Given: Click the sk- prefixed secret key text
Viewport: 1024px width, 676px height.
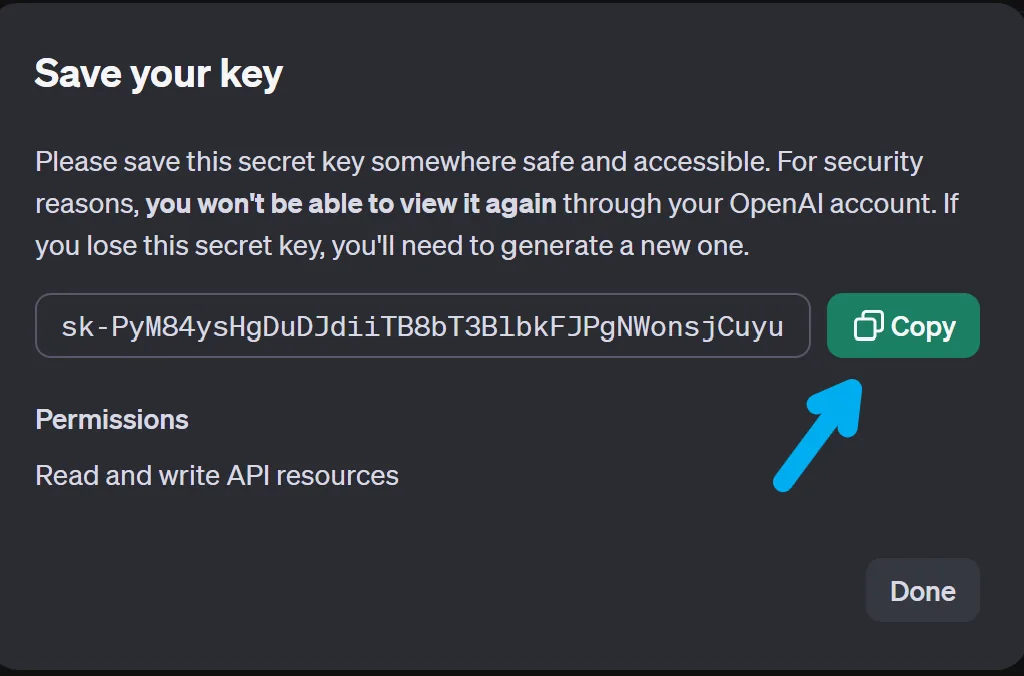Looking at the screenshot, I should tap(420, 325).
